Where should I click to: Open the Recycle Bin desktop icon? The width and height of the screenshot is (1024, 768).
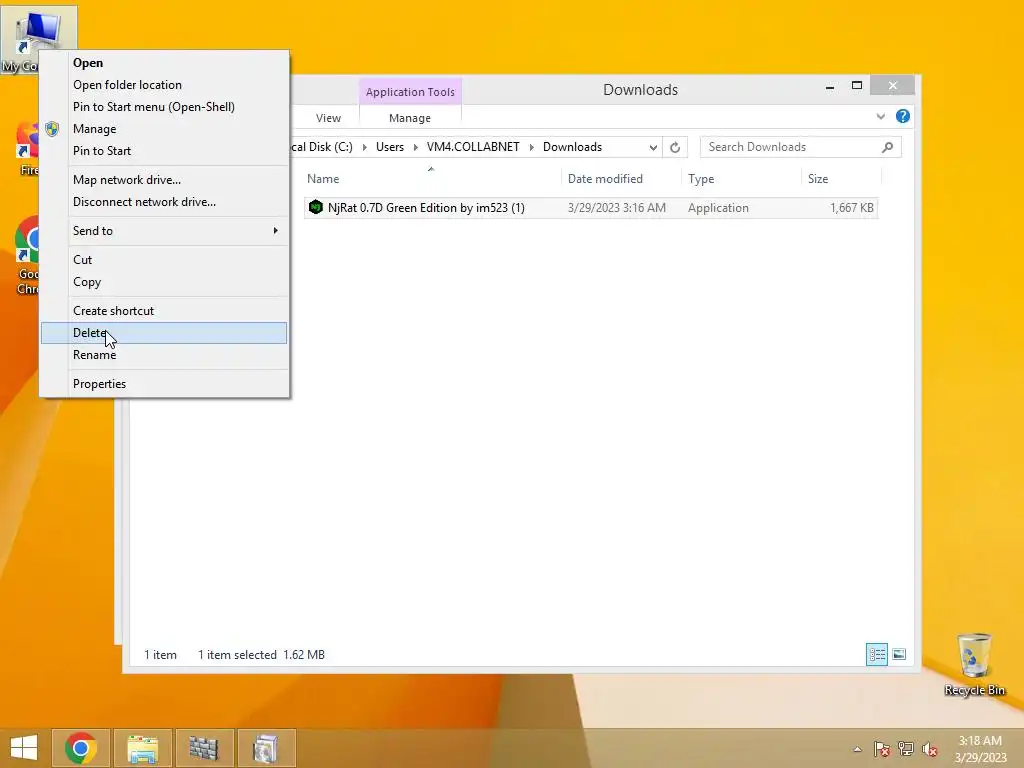(x=974, y=664)
